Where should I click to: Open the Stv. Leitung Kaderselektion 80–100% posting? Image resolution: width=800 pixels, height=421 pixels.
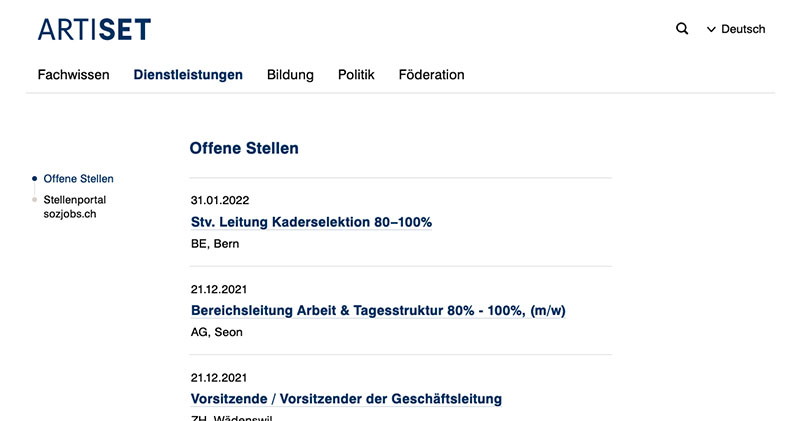311,222
